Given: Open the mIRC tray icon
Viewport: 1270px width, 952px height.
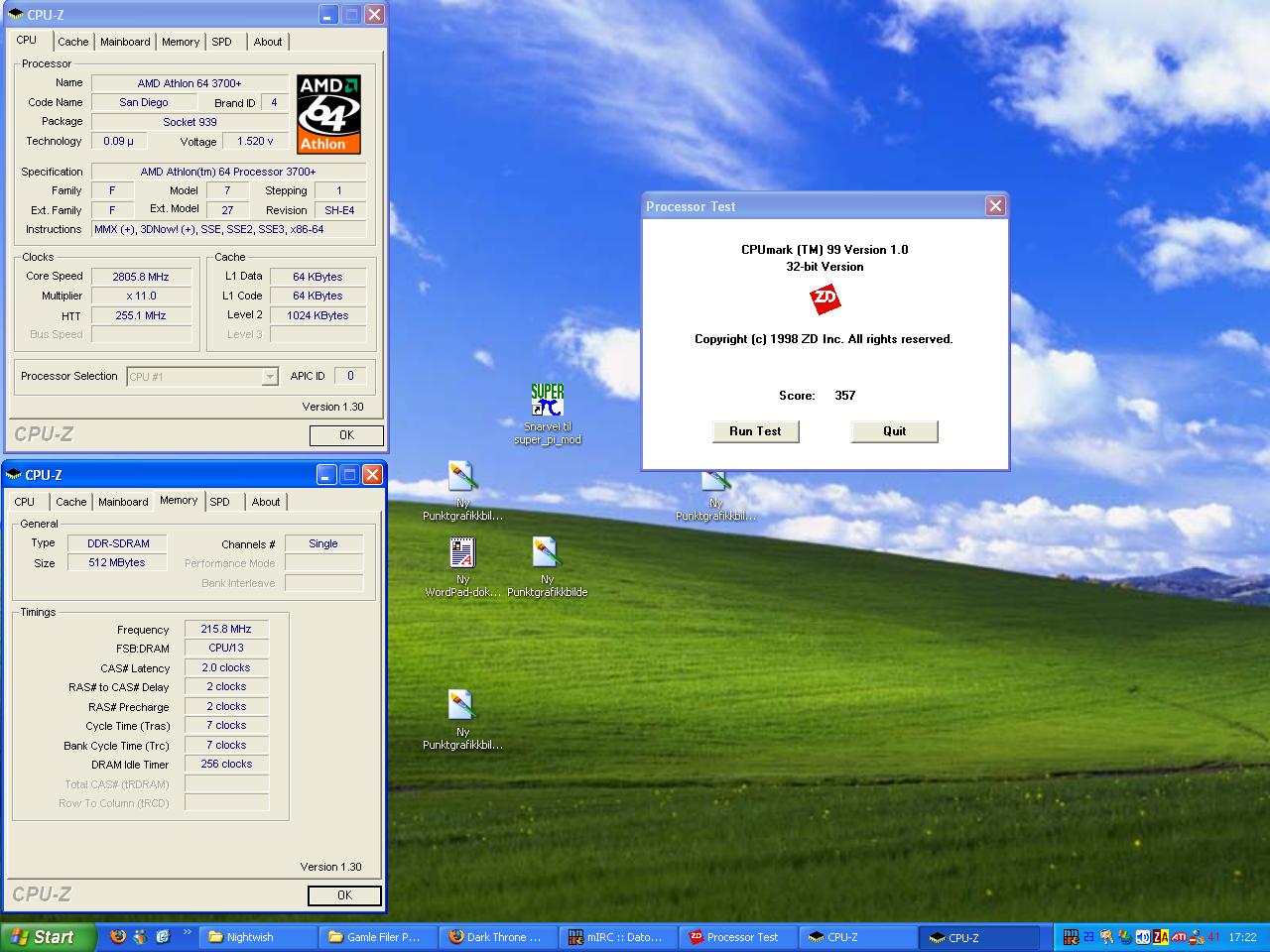Looking at the screenshot, I should [x=1072, y=937].
